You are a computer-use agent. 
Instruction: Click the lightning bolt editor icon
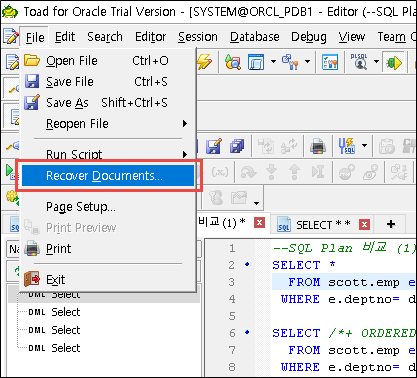coord(204,62)
